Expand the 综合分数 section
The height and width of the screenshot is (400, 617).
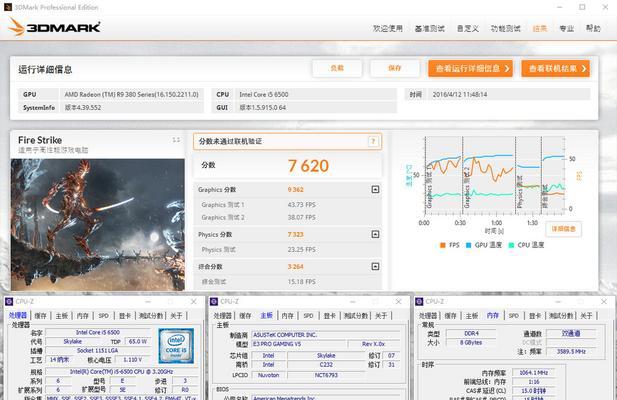tap(375, 267)
